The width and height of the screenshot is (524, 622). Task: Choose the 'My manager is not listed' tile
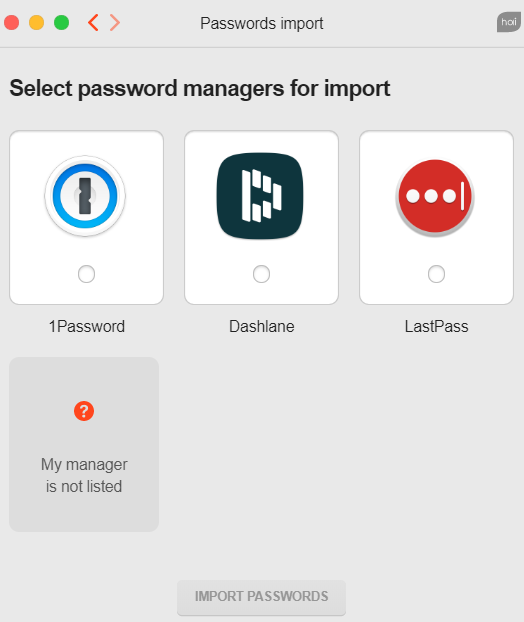click(x=84, y=444)
